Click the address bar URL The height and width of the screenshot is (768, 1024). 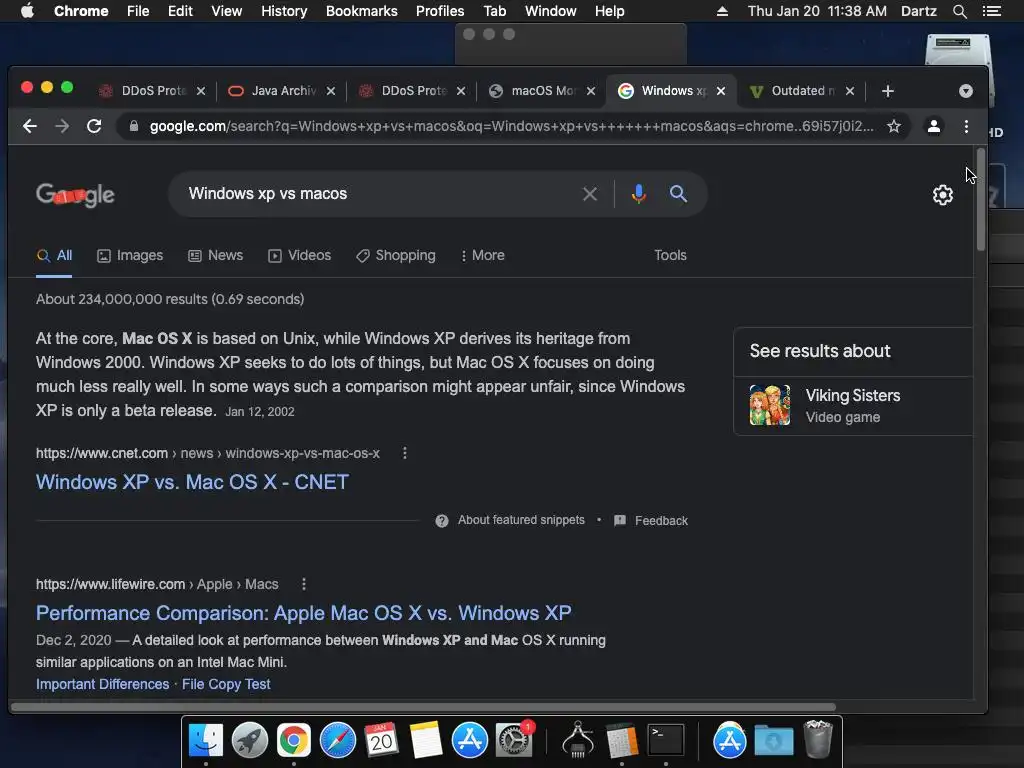pyautogui.click(x=511, y=126)
